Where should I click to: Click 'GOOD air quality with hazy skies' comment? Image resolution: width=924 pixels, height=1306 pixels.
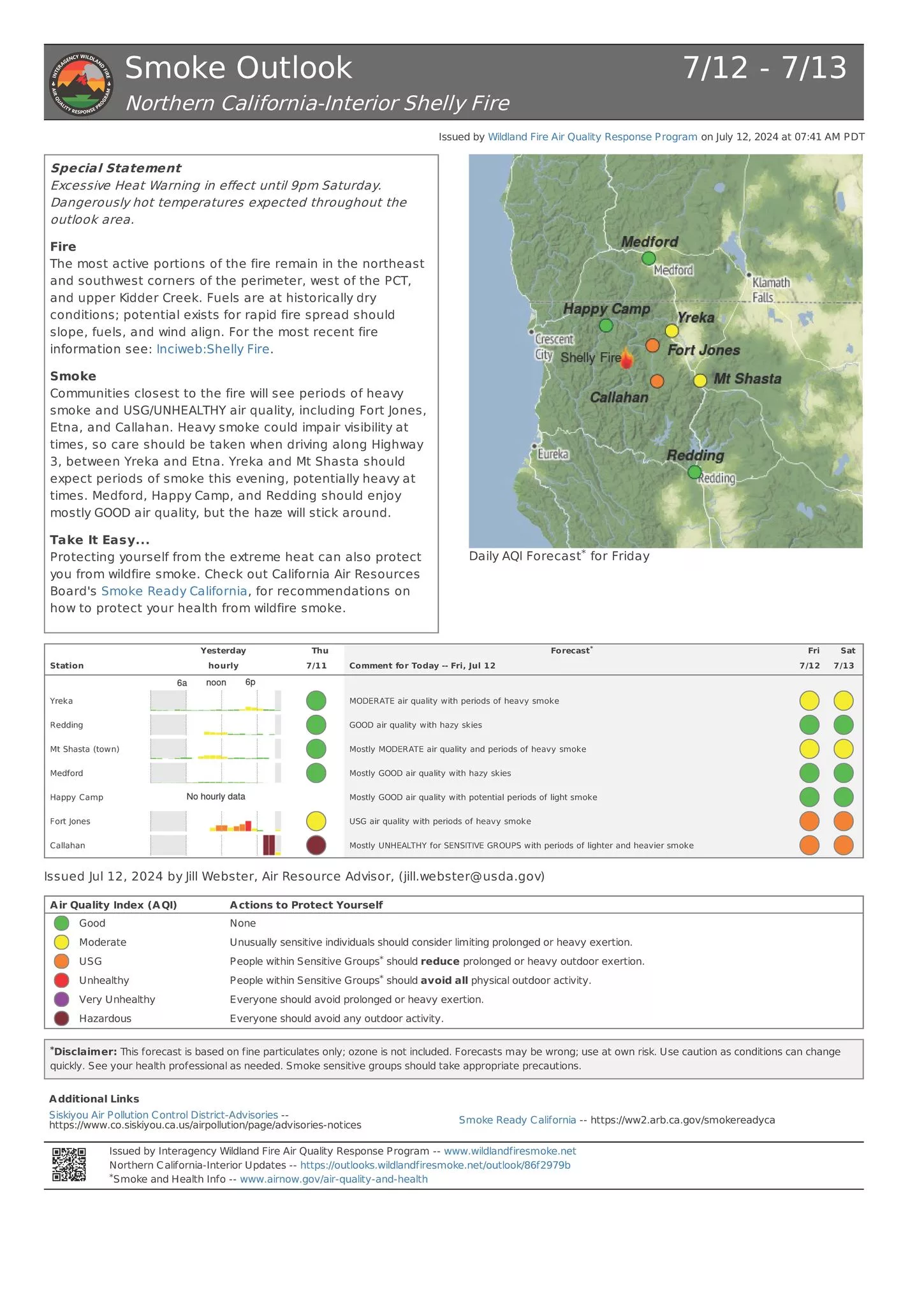[416, 725]
